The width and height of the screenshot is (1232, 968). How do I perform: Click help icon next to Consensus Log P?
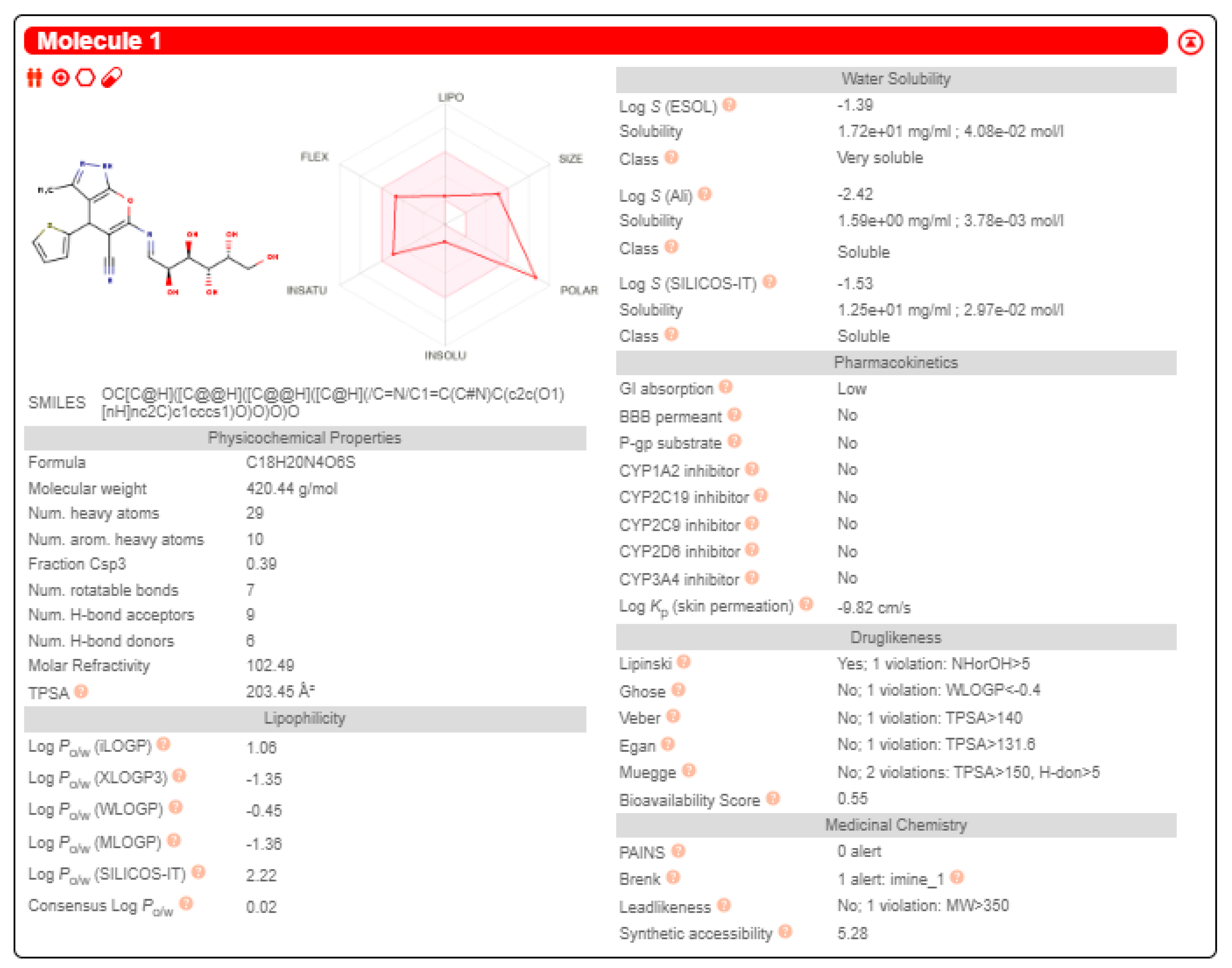point(186,904)
